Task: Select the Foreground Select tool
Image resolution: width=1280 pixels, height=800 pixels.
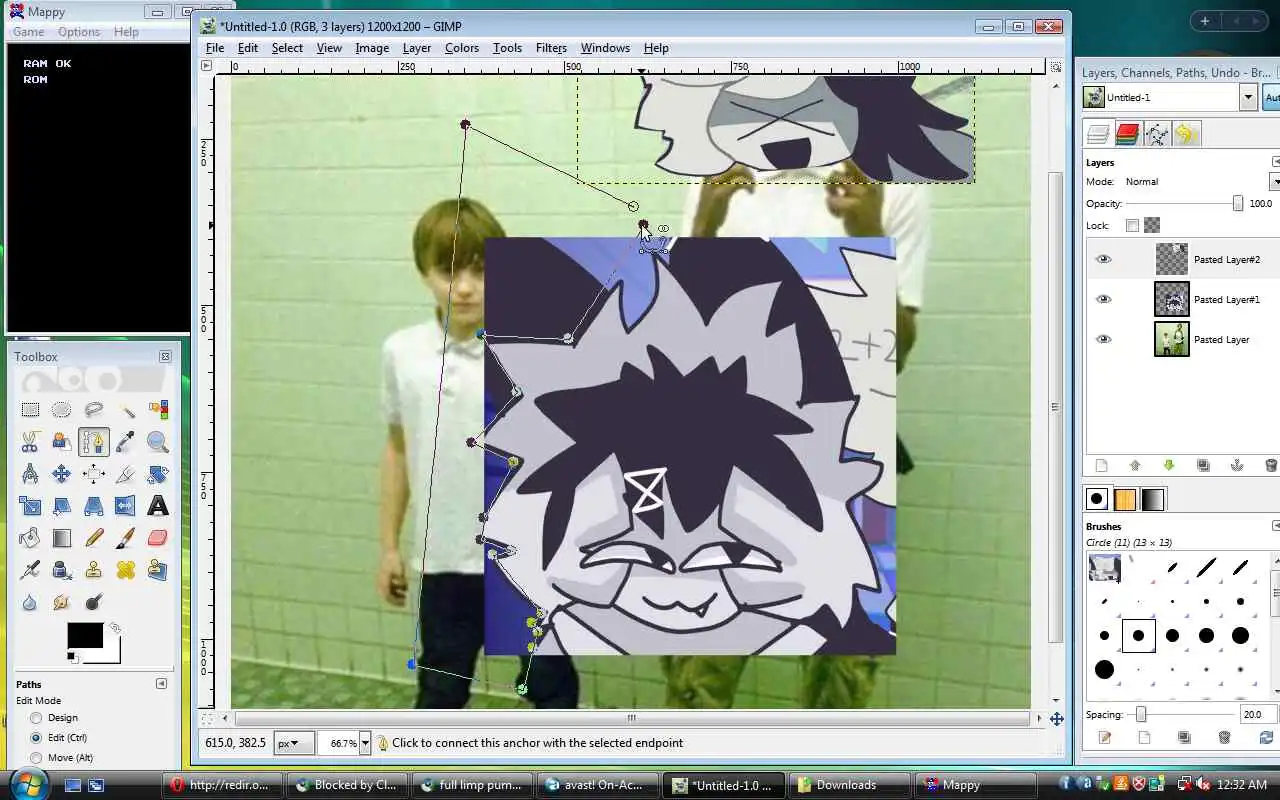Action: 62,442
